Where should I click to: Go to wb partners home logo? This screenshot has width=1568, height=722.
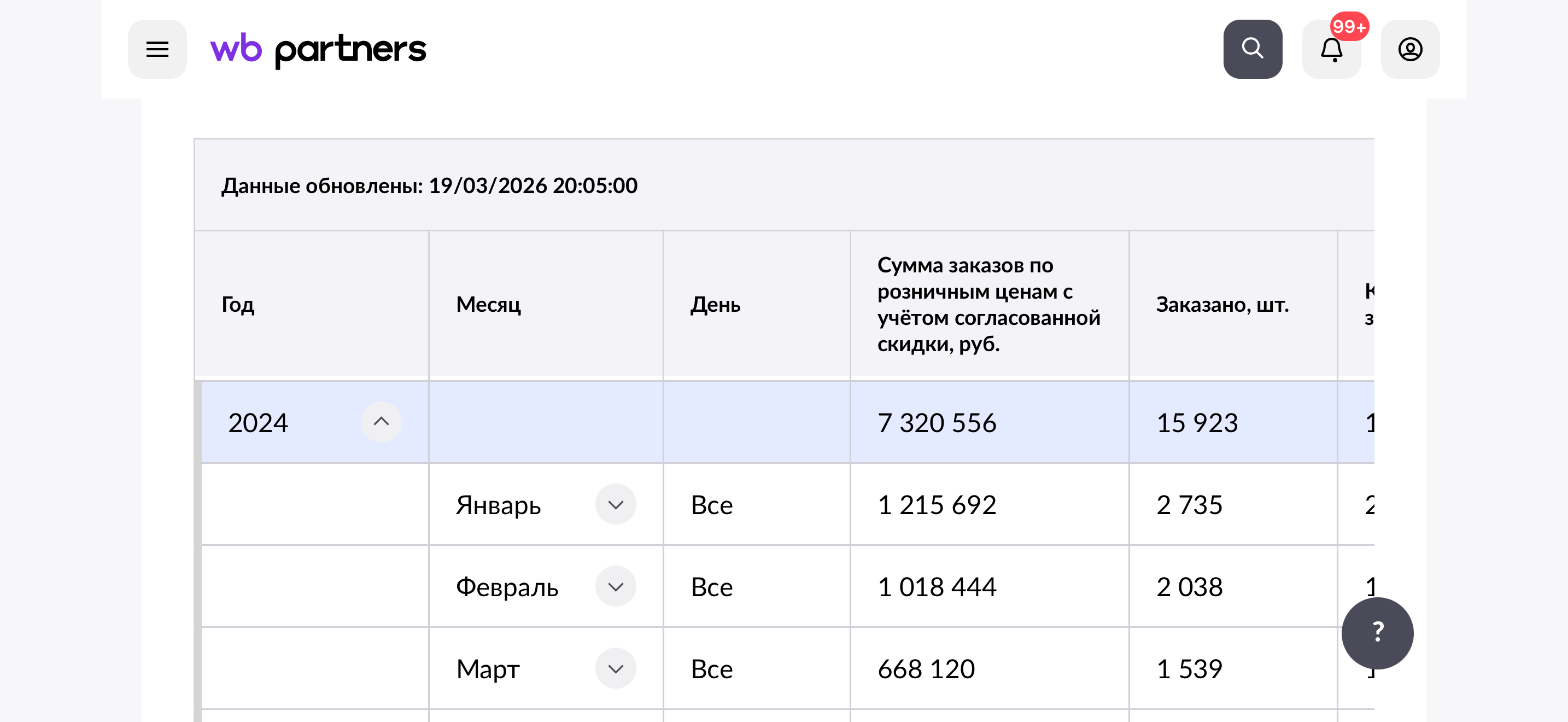[318, 49]
